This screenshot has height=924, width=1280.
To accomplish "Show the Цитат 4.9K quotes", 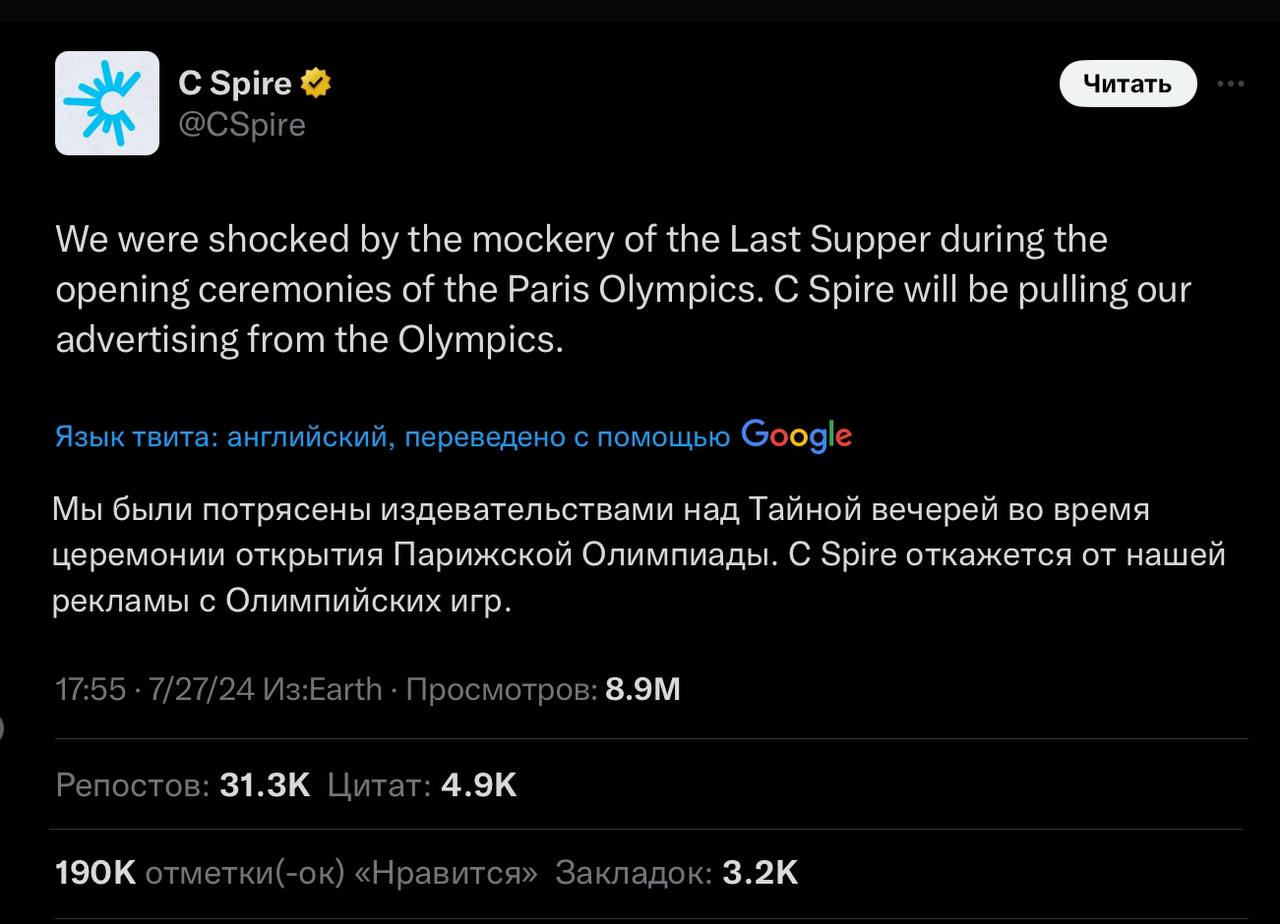I will [422, 785].
